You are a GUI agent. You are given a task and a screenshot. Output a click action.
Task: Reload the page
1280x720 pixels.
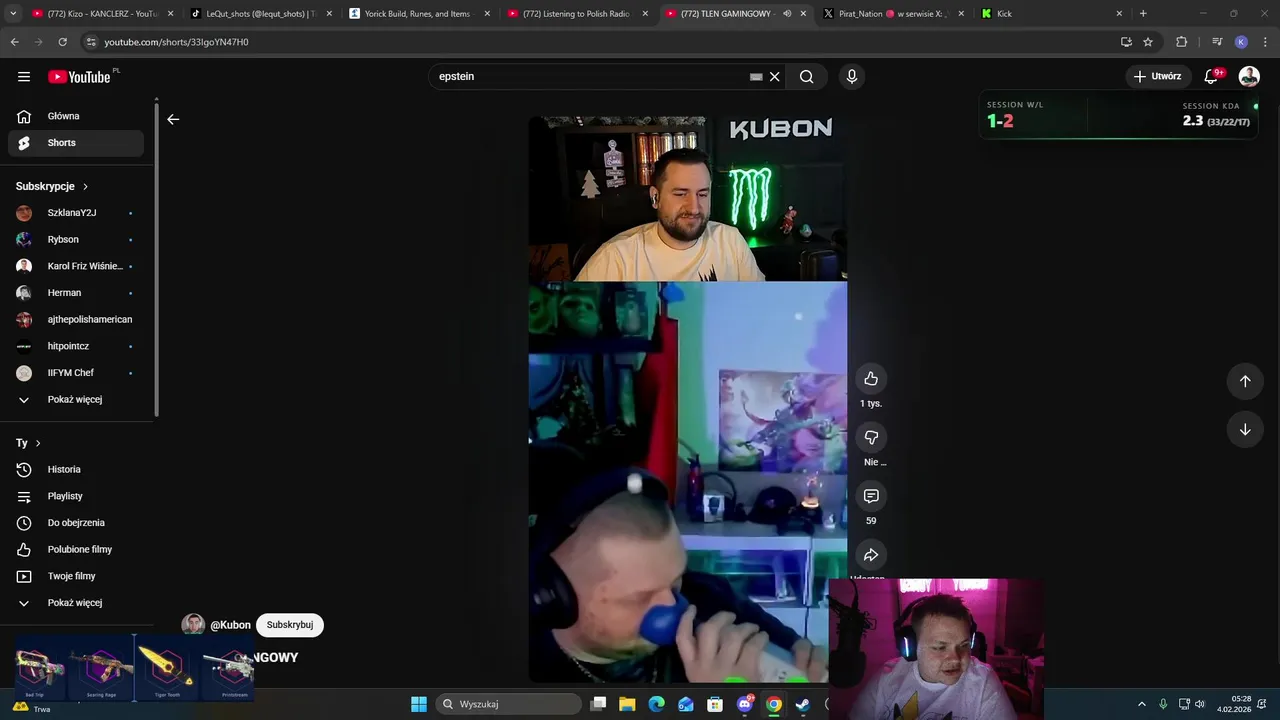62,42
